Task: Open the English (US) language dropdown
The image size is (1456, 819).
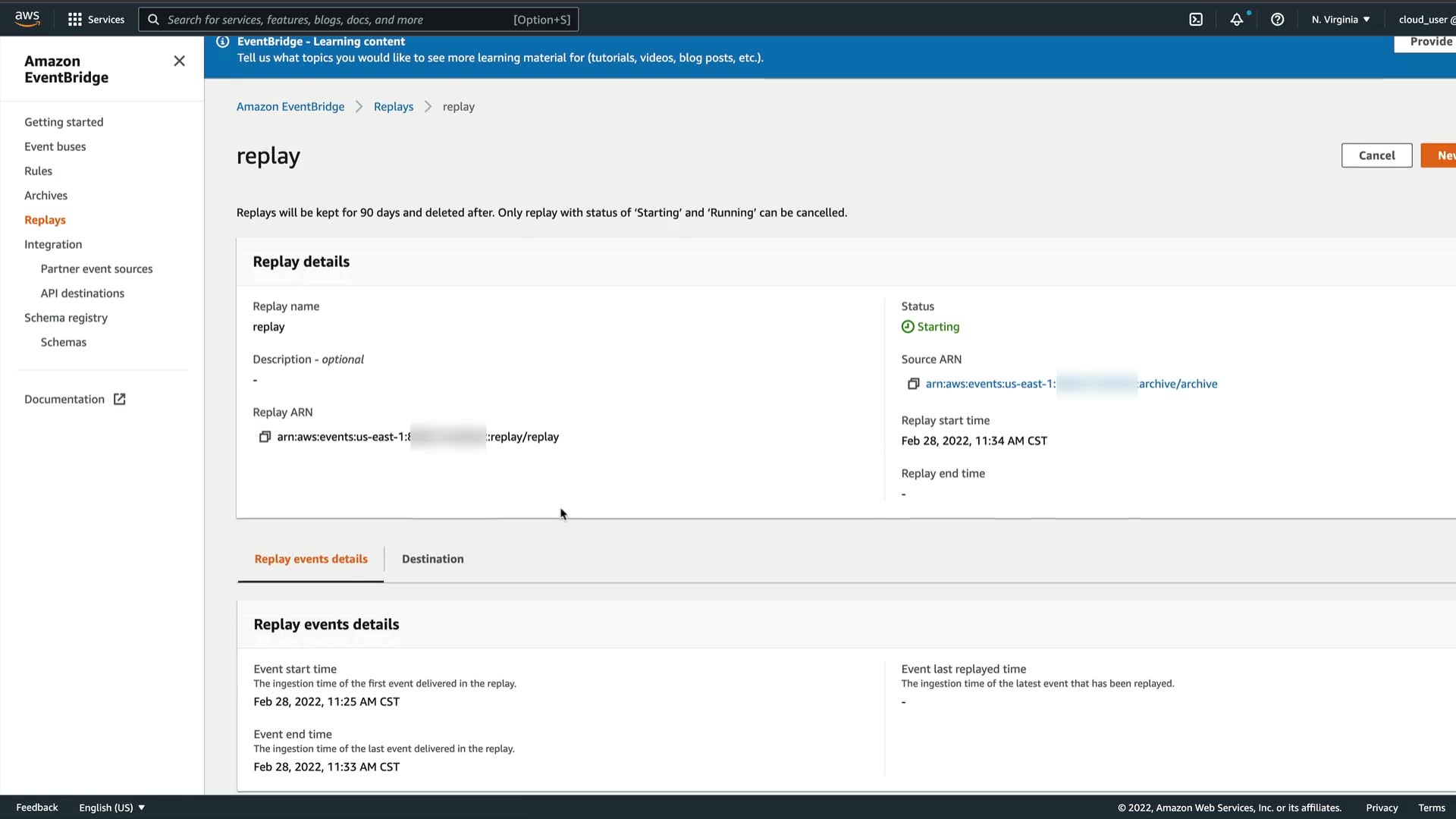Action: (x=111, y=808)
